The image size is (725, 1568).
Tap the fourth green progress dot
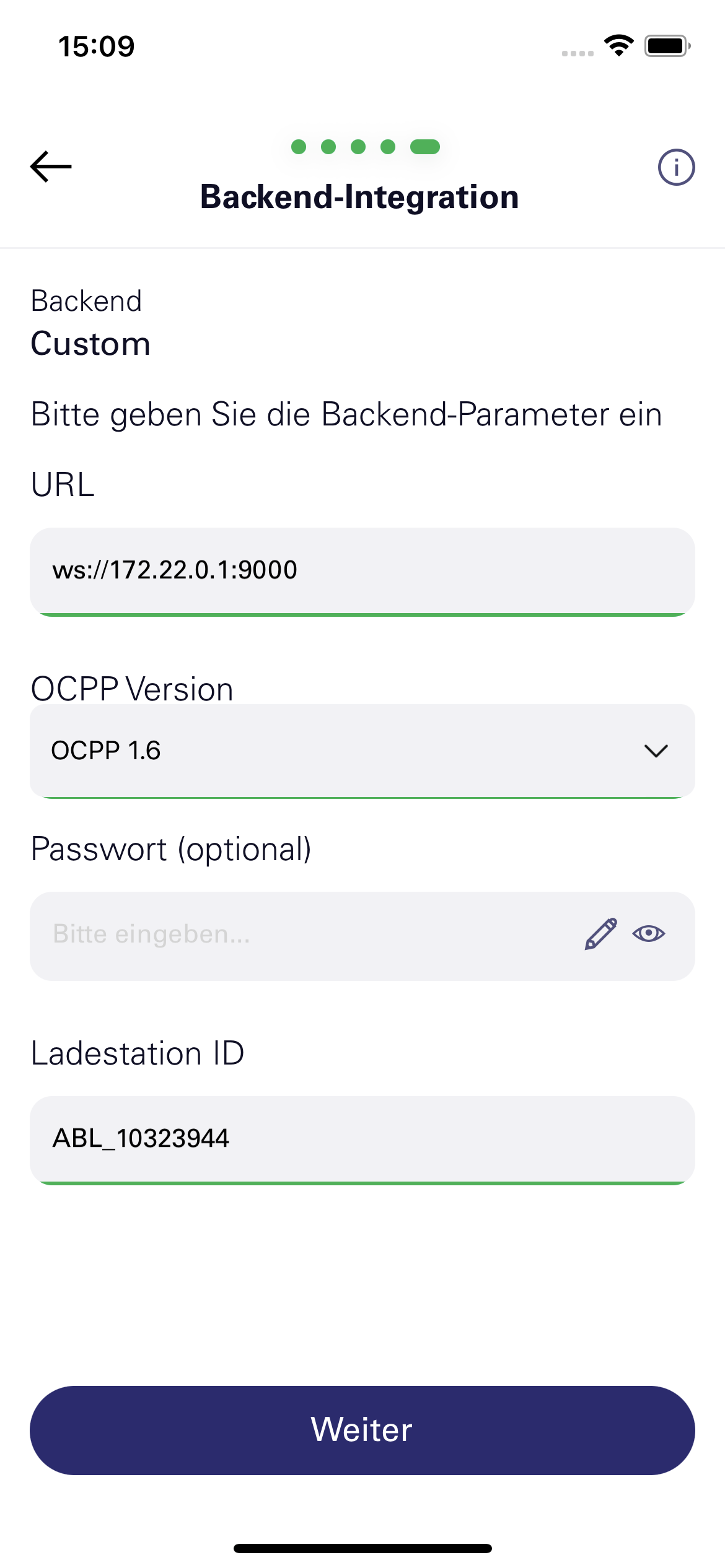click(388, 147)
